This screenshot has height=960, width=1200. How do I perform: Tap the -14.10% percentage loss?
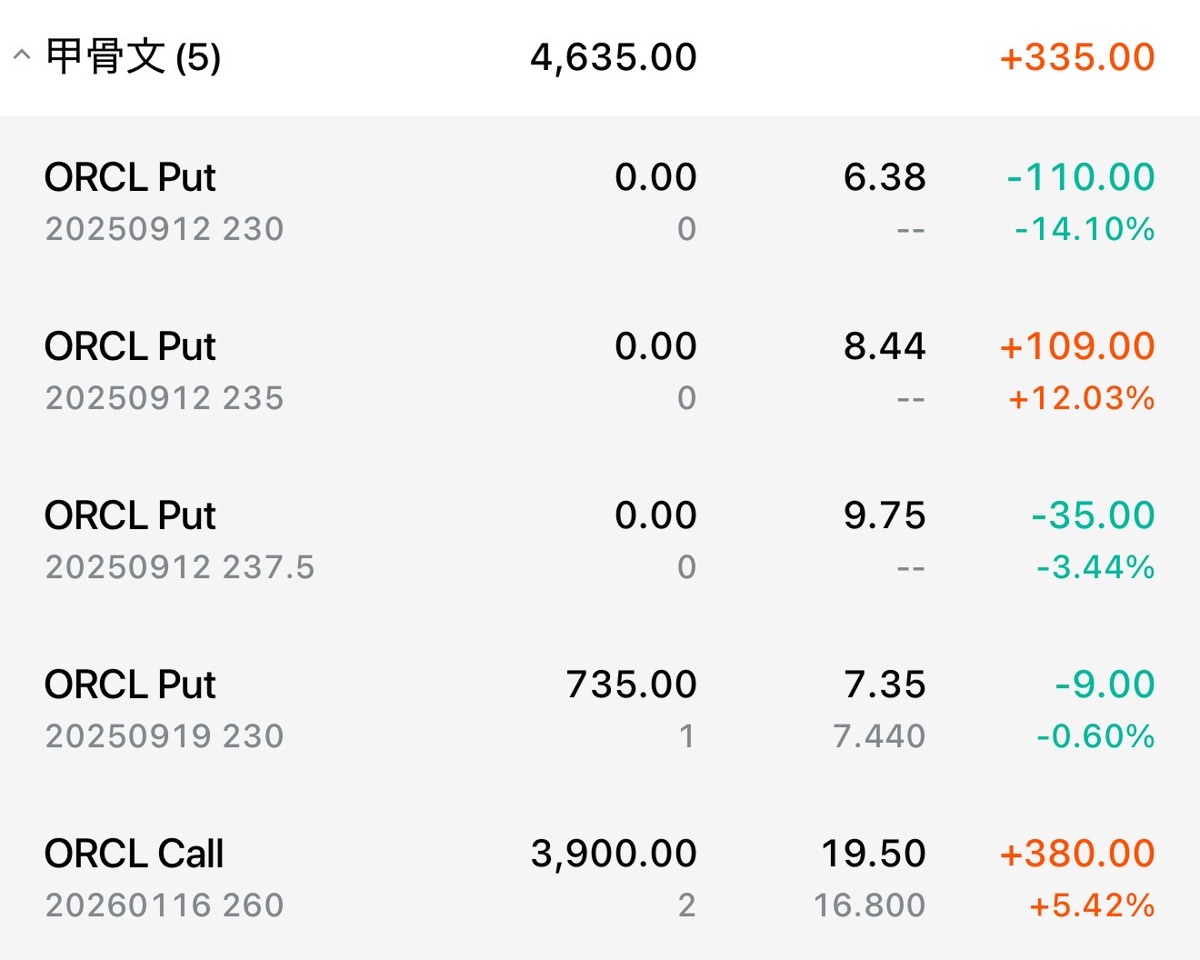click(1084, 230)
